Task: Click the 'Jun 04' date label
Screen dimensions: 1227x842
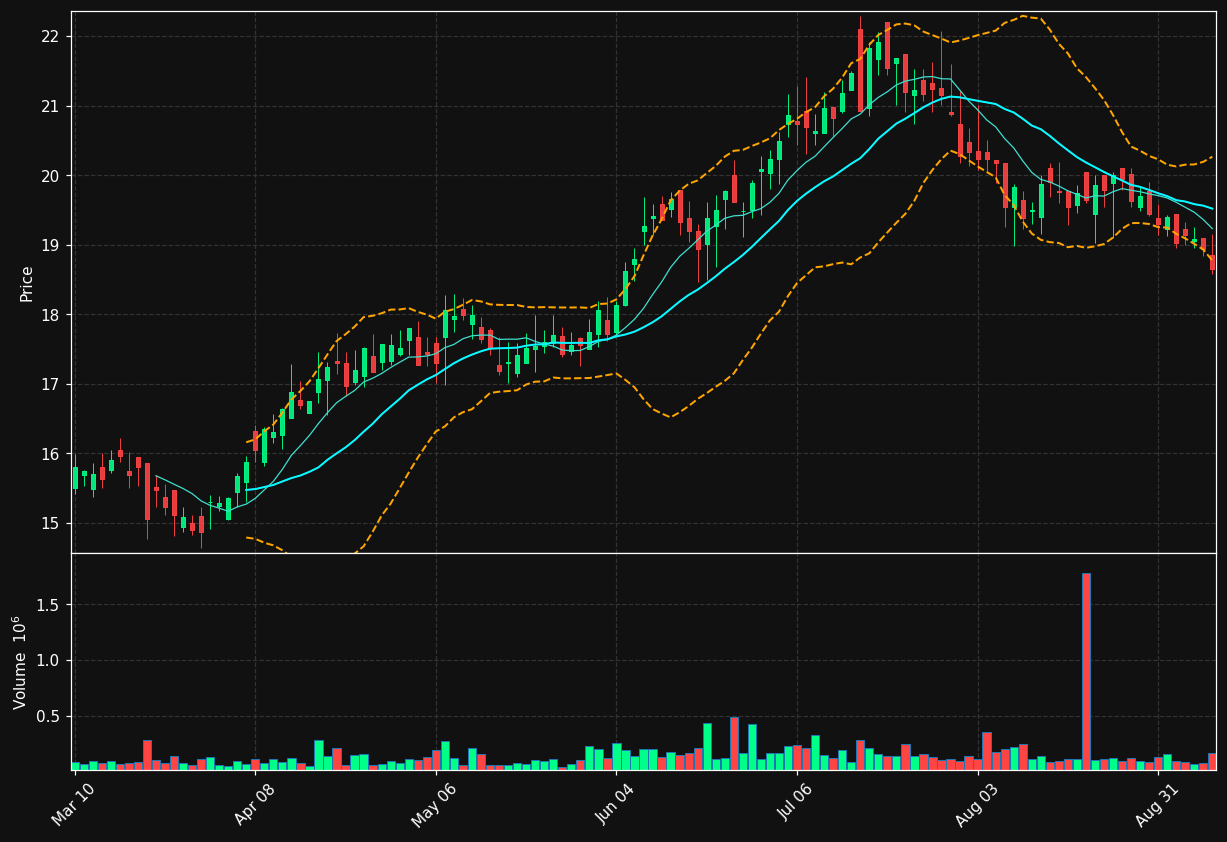Action: (615, 805)
